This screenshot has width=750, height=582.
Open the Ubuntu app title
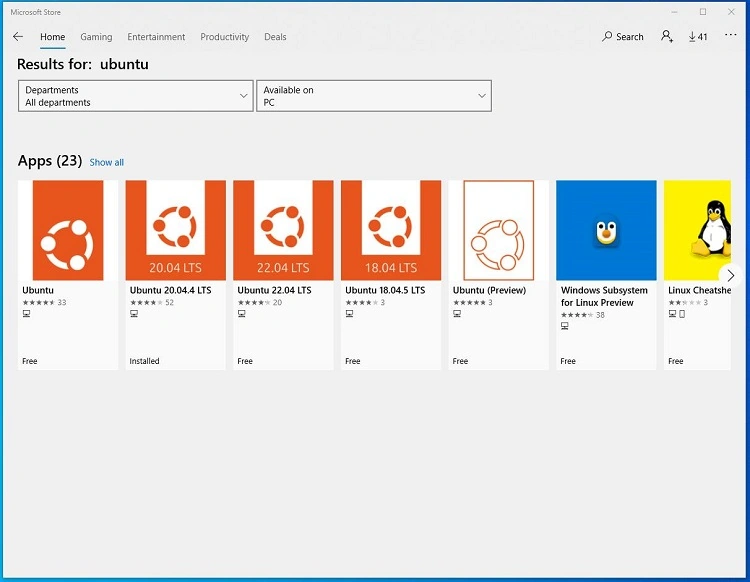[x=38, y=290]
